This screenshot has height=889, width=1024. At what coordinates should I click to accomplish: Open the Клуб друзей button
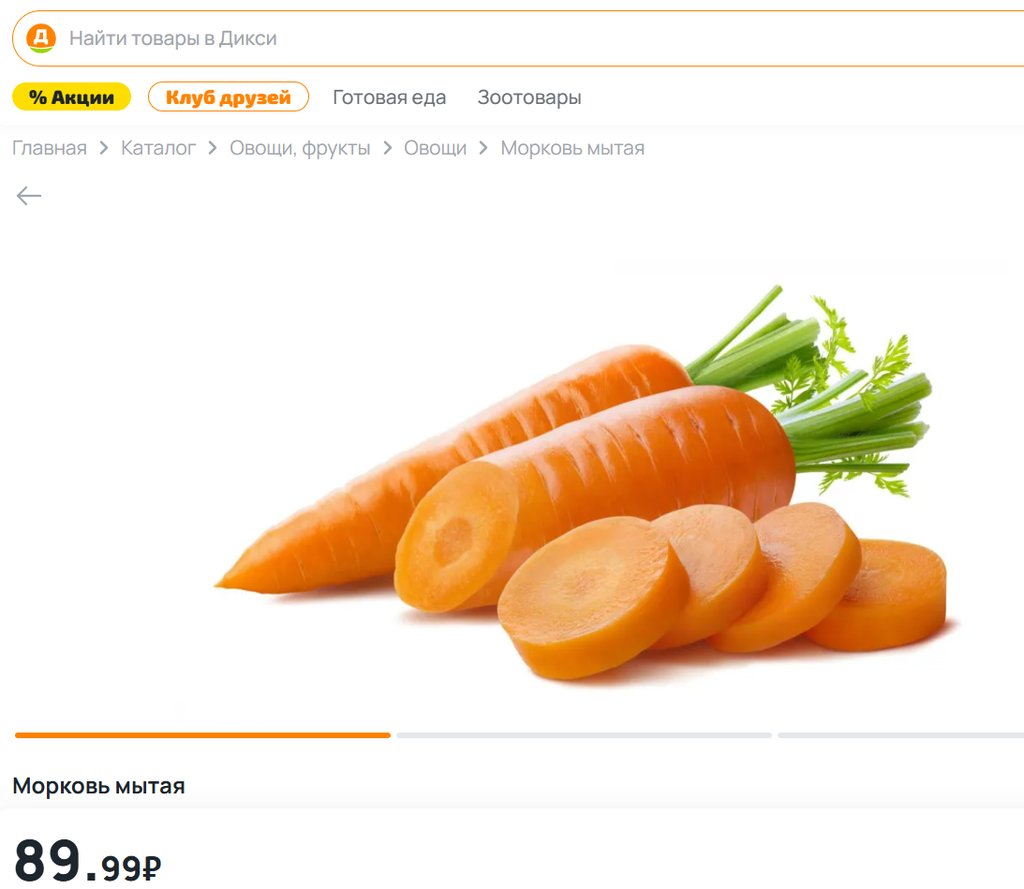click(x=228, y=97)
